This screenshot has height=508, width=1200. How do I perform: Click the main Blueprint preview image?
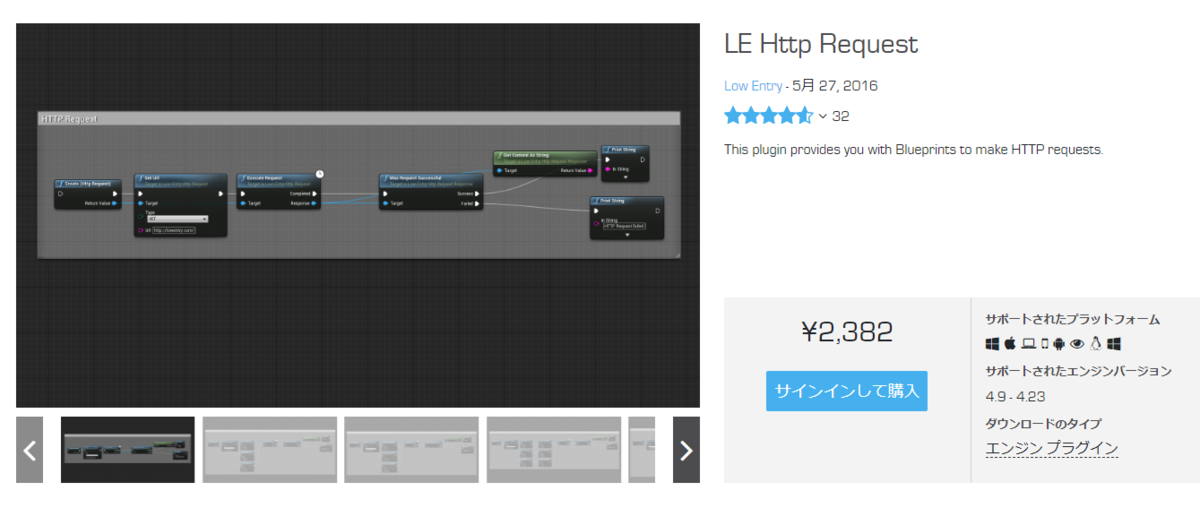tap(358, 215)
